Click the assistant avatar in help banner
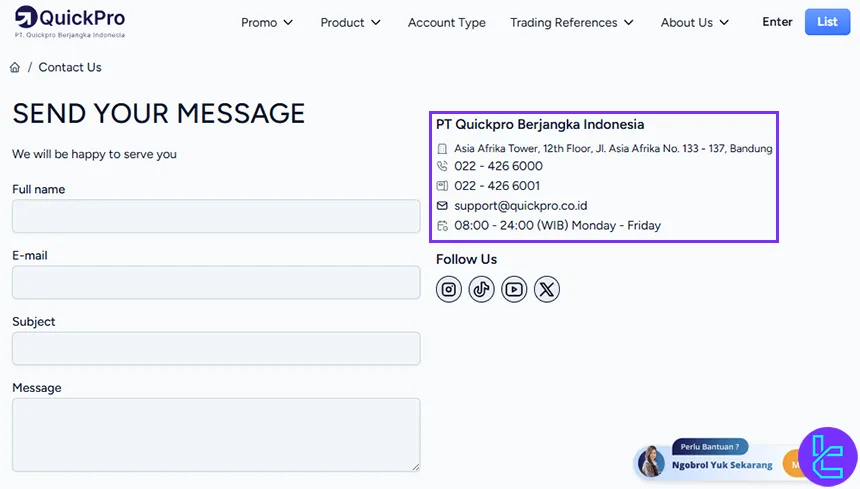The width and height of the screenshot is (860, 489). (651, 461)
